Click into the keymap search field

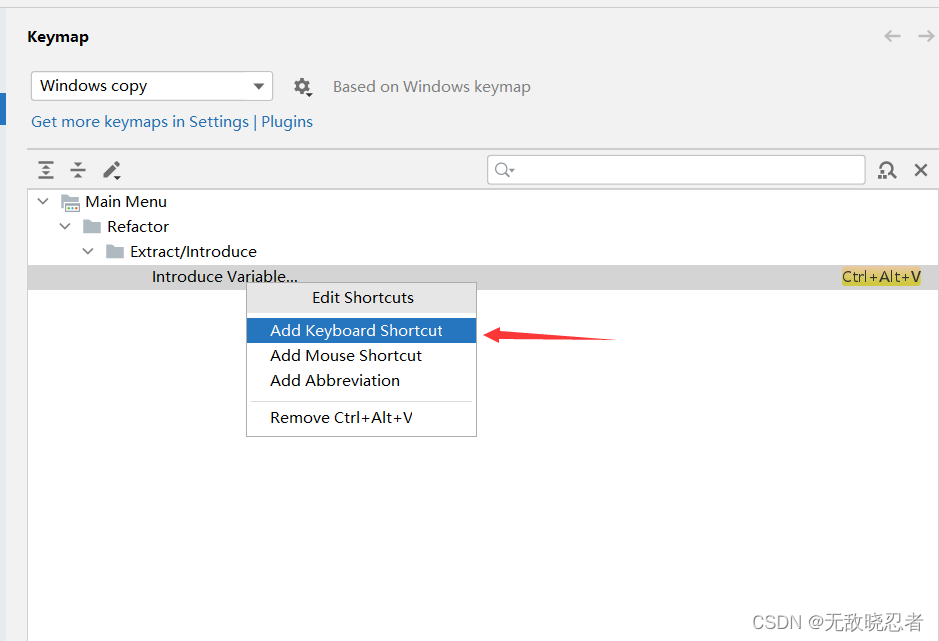point(676,170)
